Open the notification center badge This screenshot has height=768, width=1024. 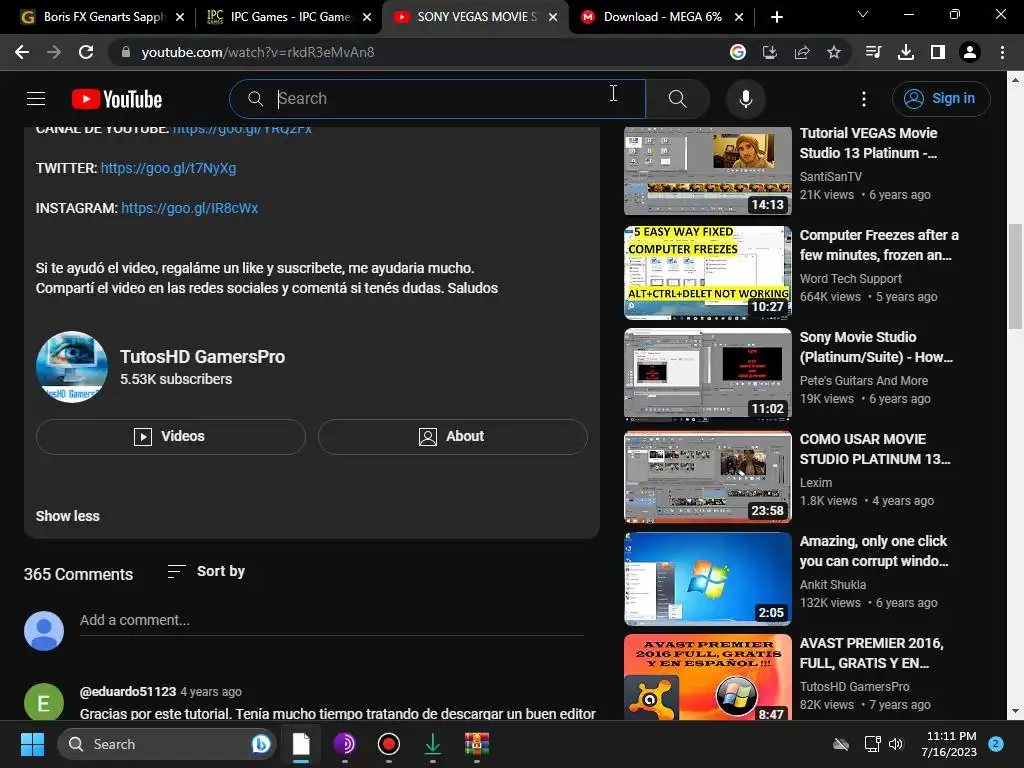click(x=996, y=744)
